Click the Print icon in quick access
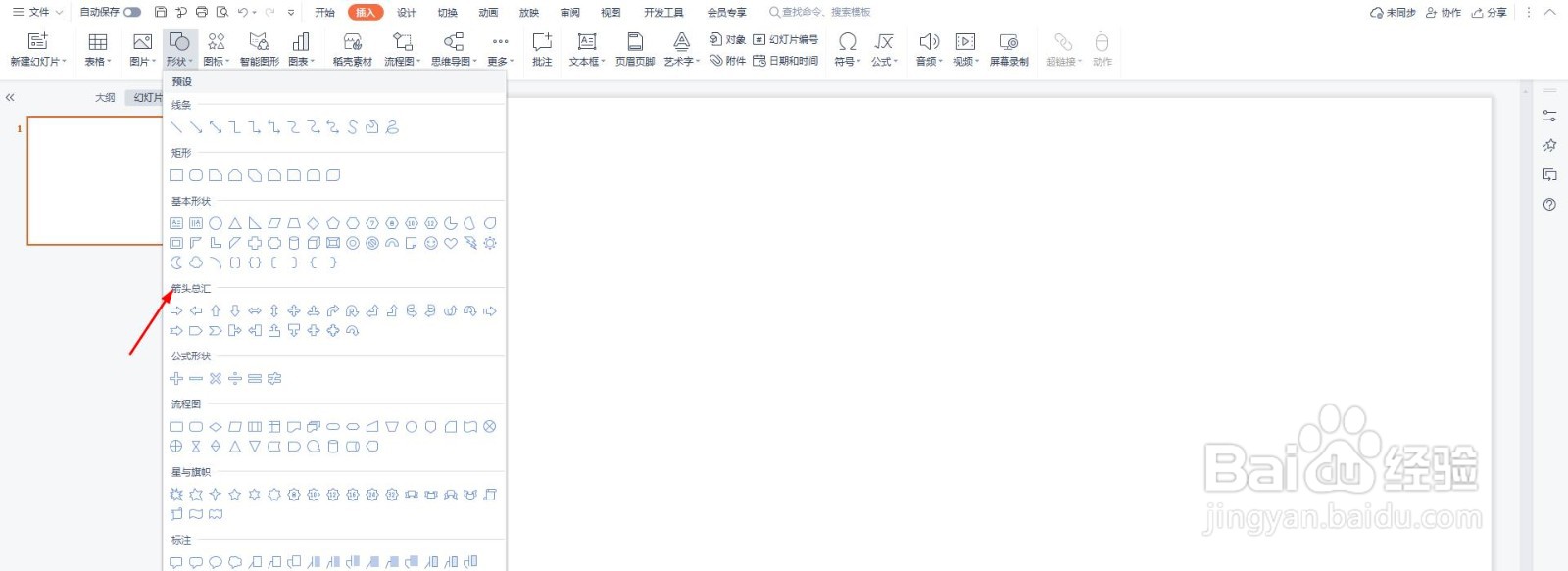The width and height of the screenshot is (1568, 571). click(202, 12)
